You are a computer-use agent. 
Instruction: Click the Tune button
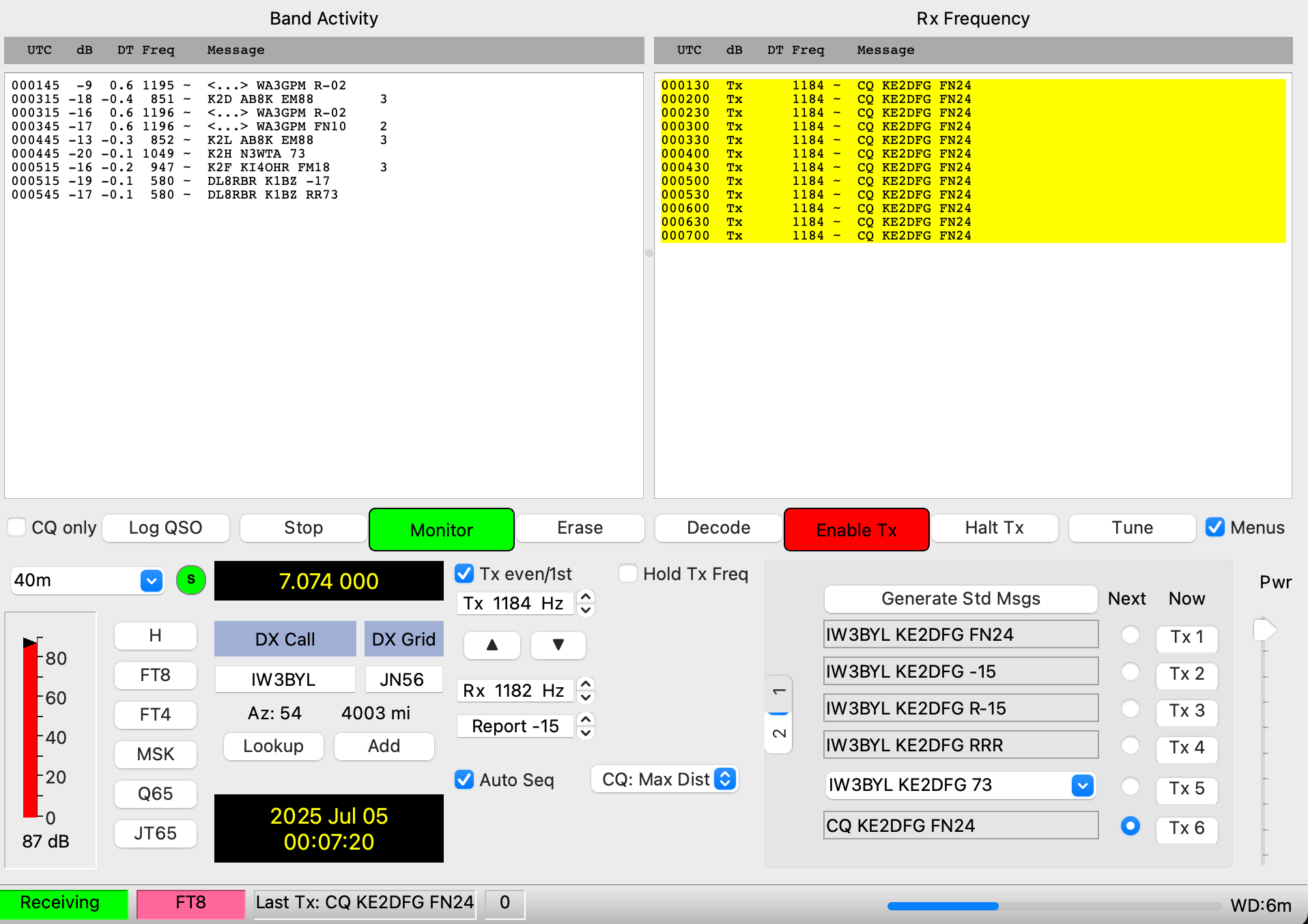pyautogui.click(x=1133, y=528)
